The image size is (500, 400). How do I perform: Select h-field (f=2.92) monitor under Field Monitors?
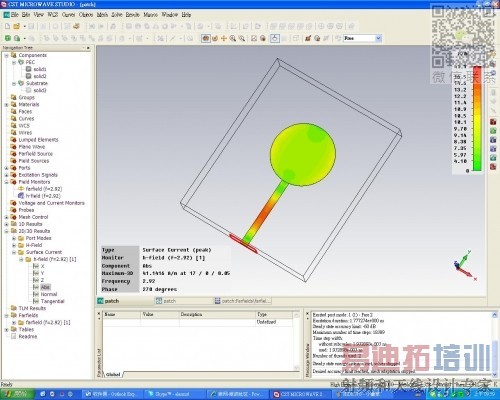coord(43,196)
